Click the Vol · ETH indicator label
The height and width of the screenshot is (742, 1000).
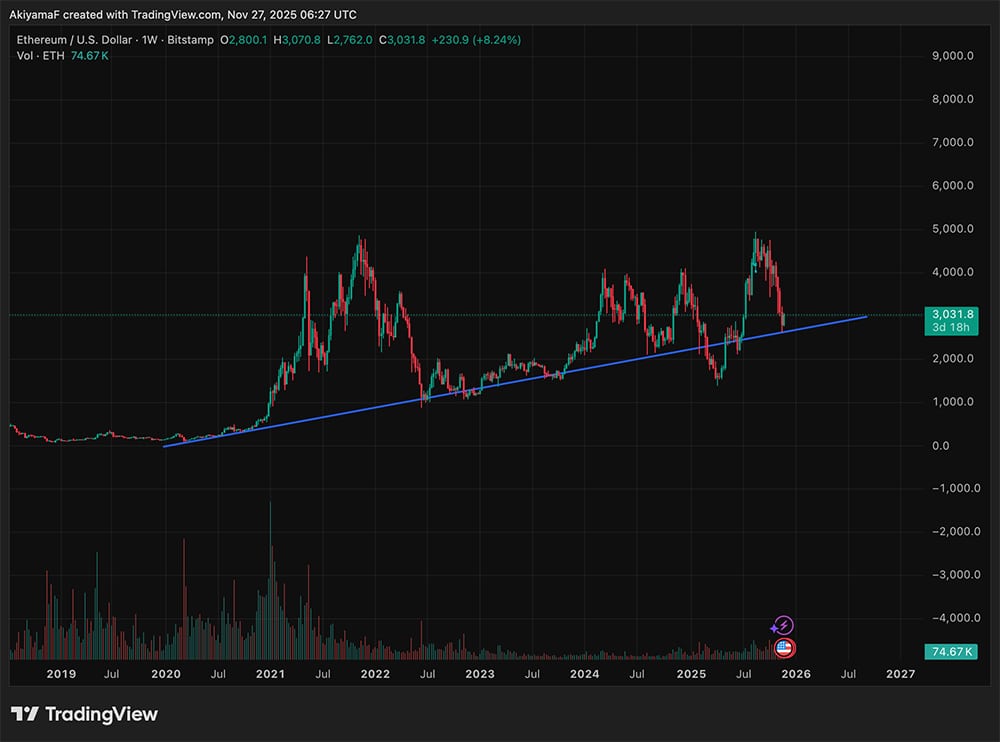tap(39, 56)
